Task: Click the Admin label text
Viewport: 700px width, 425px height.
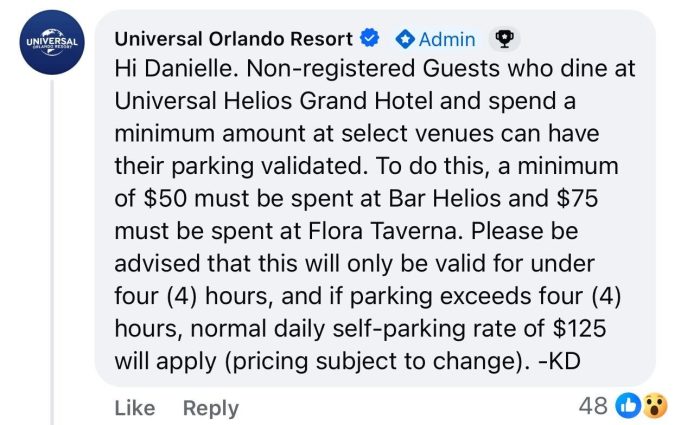Action: tap(447, 39)
